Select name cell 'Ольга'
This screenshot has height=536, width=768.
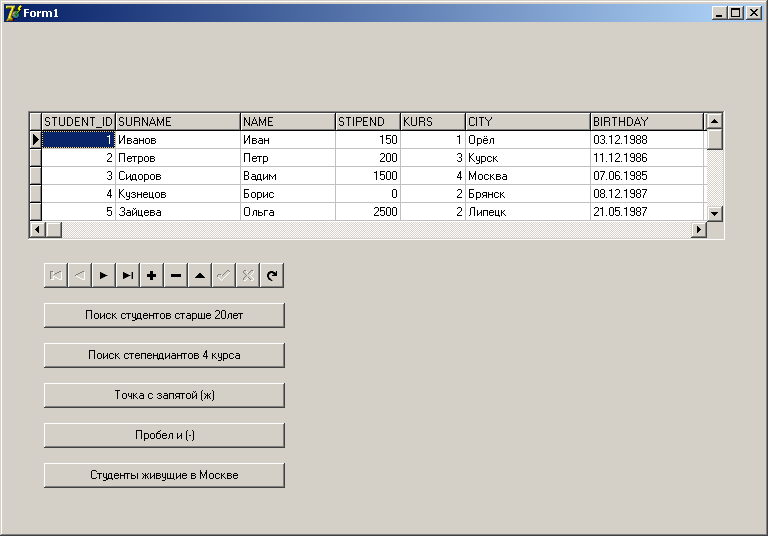(x=288, y=212)
